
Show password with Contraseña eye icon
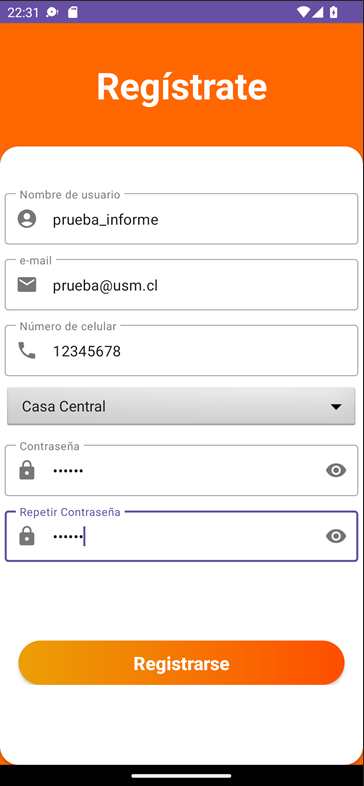click(336, 470)
